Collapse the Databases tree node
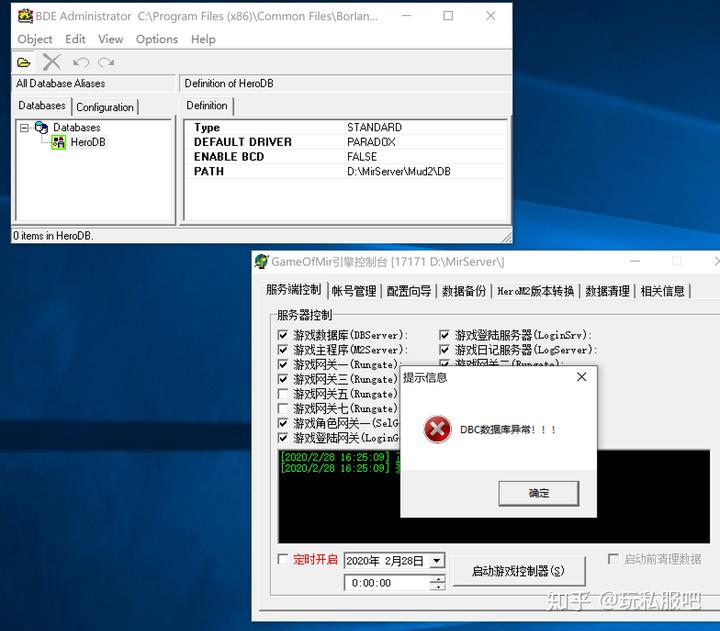 coord(24,128)
